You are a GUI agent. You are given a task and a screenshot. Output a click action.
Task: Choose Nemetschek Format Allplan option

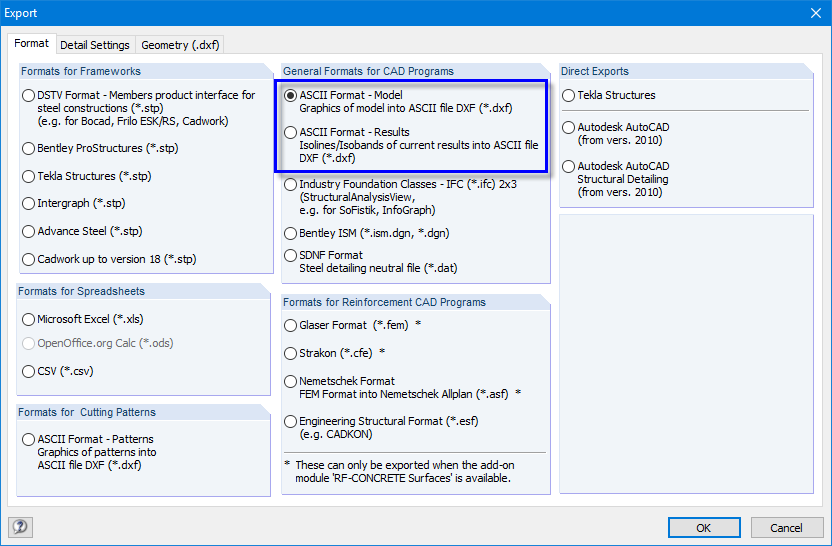point(290,382)
